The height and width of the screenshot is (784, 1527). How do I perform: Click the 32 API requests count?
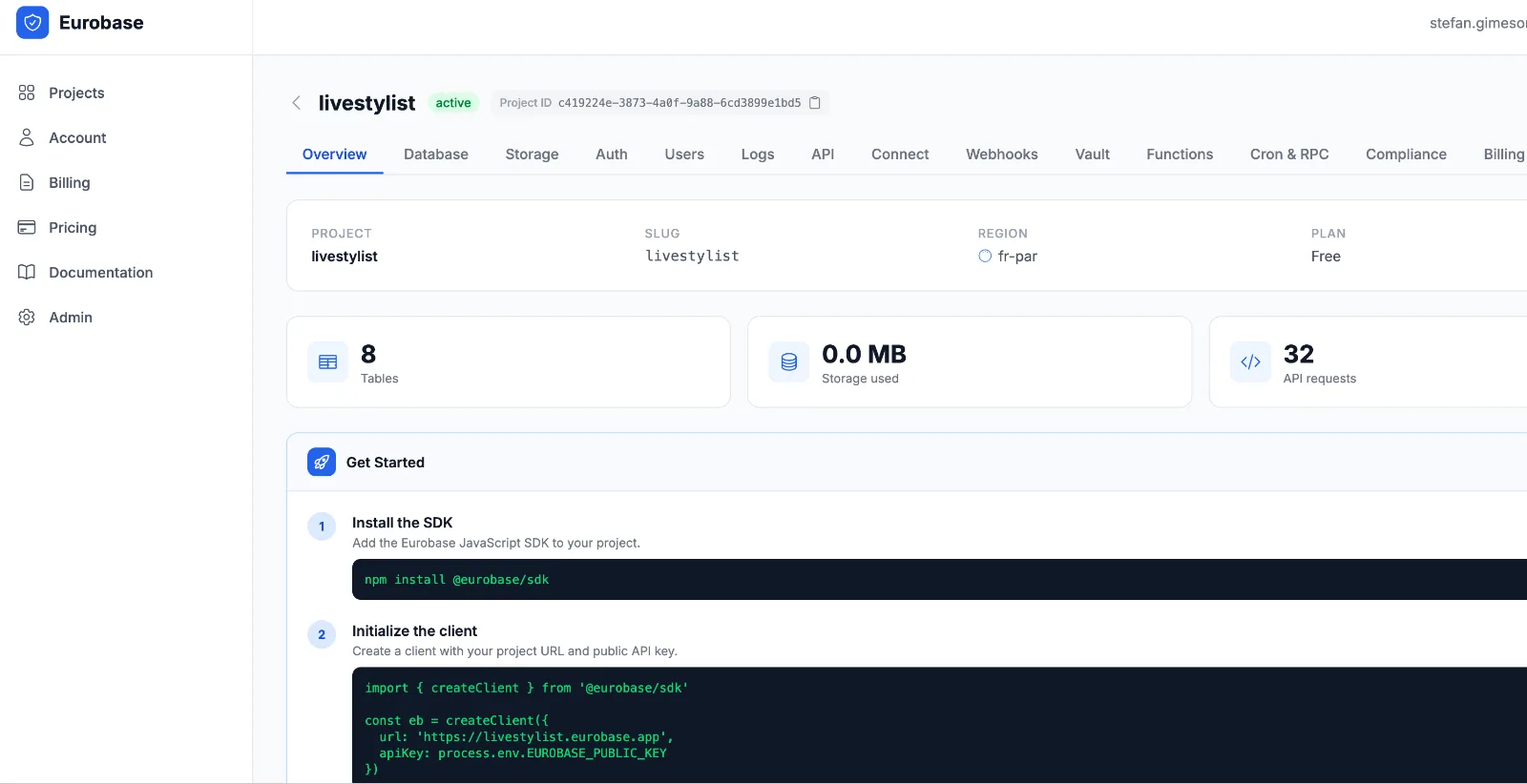1299,354
